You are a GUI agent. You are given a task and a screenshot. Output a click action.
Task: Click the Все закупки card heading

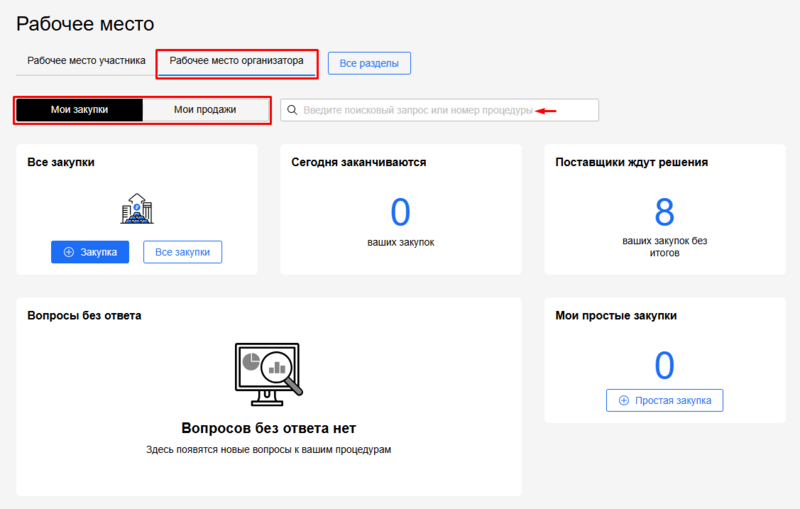(61, 162)
